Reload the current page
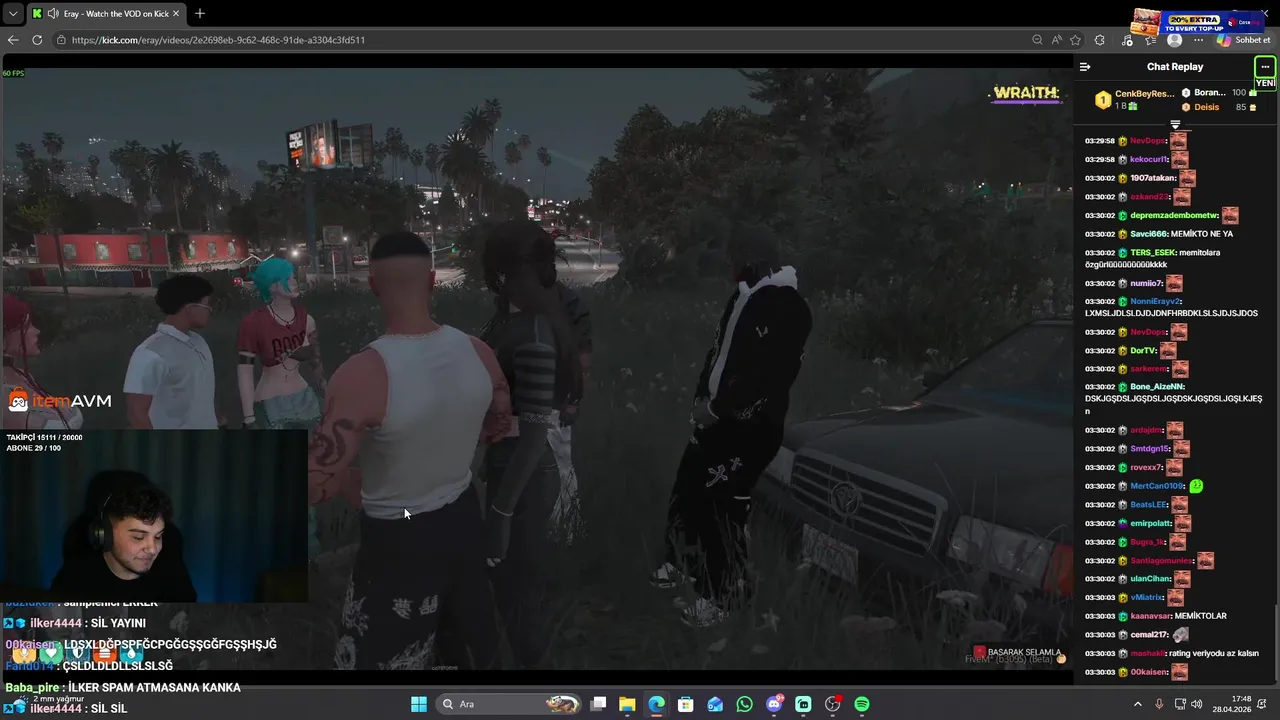1280x720 pixels. click(37, 40)
